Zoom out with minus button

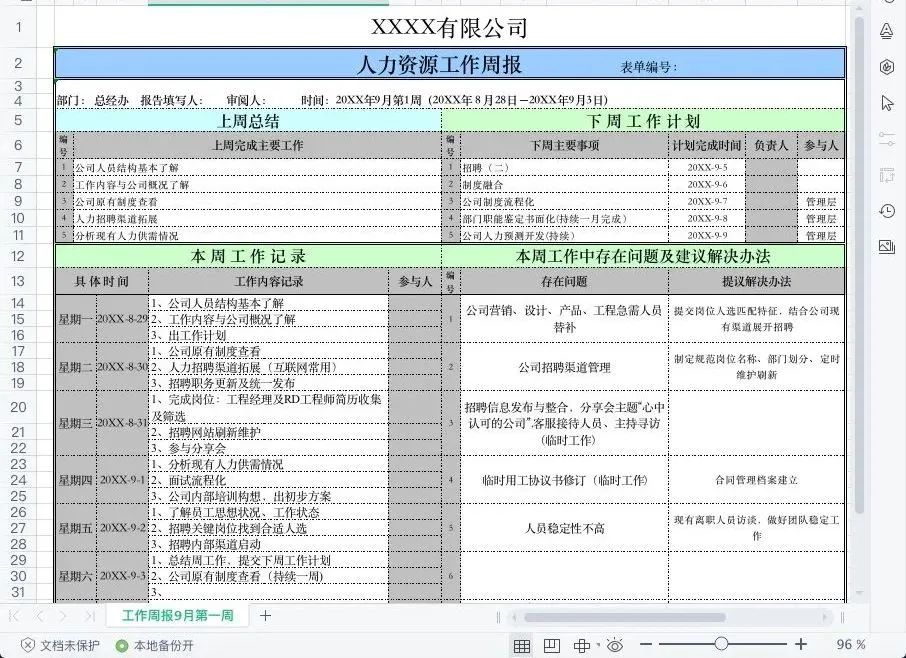point(646,644)
